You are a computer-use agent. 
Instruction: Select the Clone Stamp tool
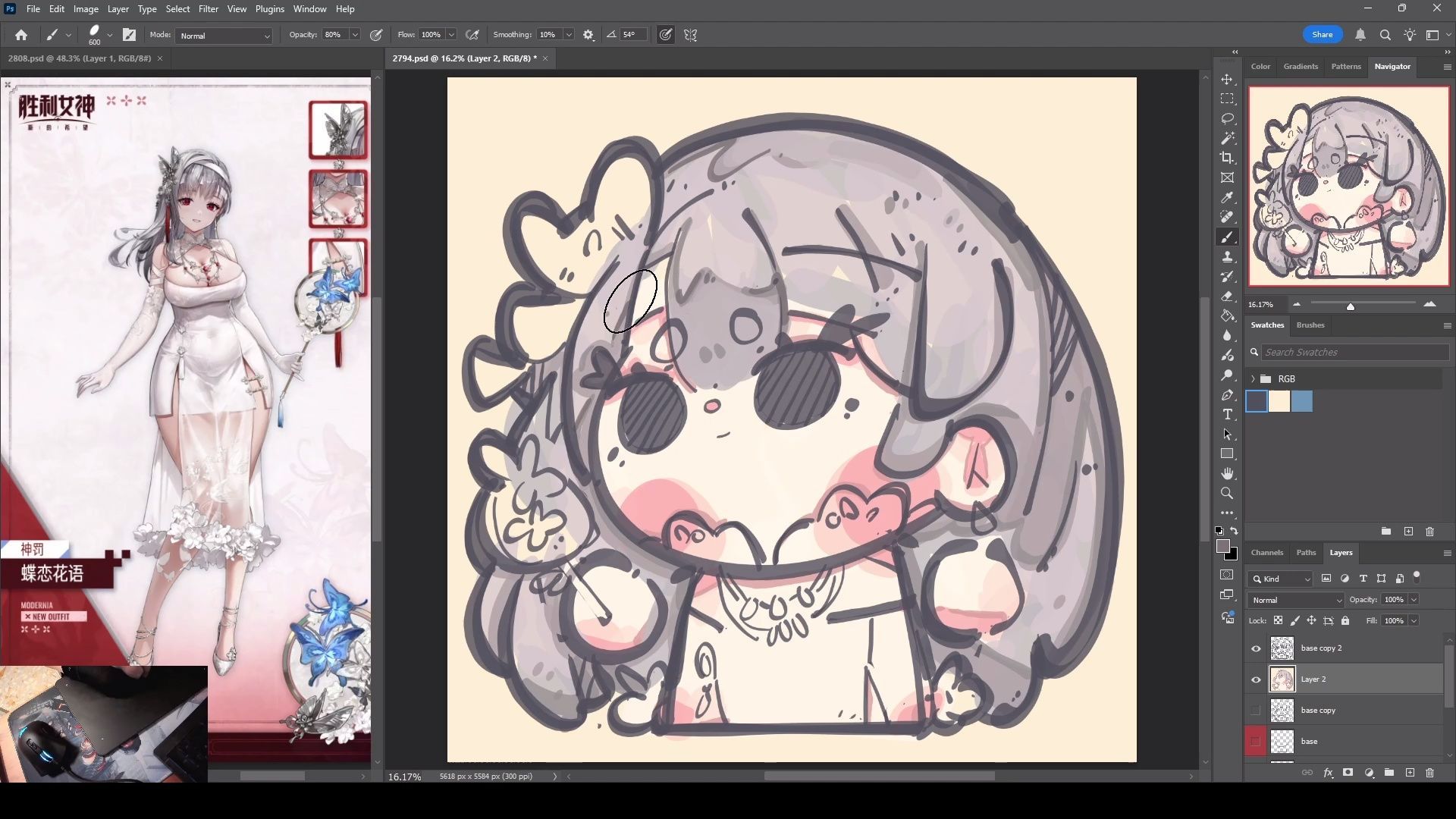point(1227,257)
